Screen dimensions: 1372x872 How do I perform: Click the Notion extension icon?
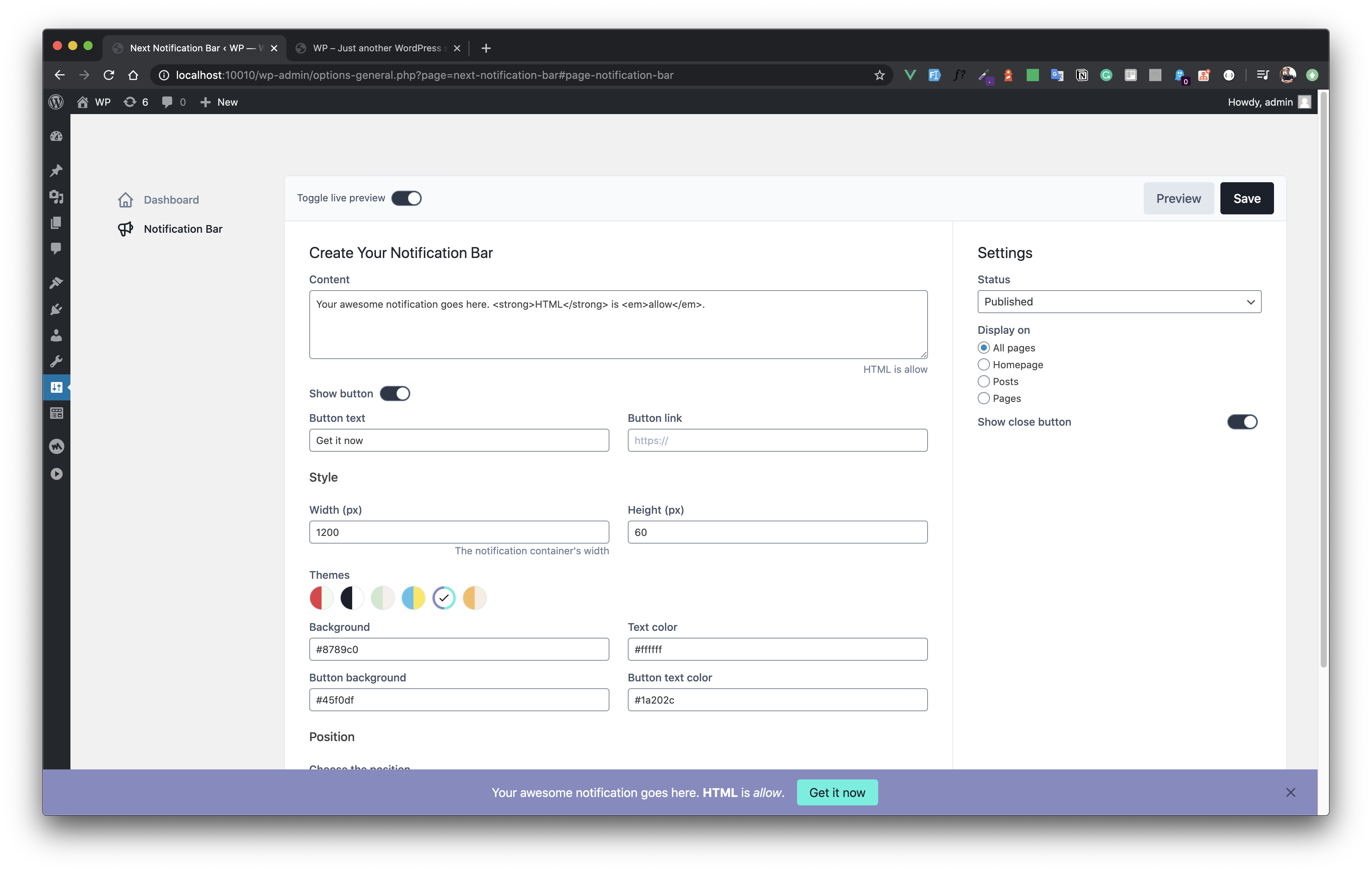[x=1081, y=75]
